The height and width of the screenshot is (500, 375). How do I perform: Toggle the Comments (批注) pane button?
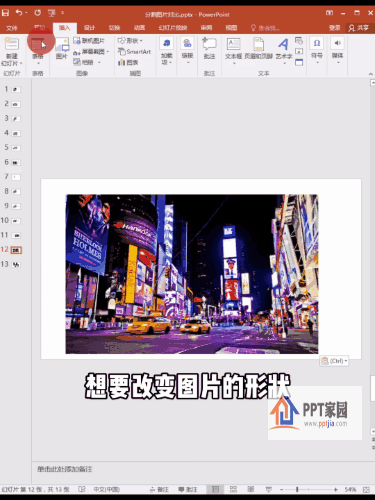188,489
